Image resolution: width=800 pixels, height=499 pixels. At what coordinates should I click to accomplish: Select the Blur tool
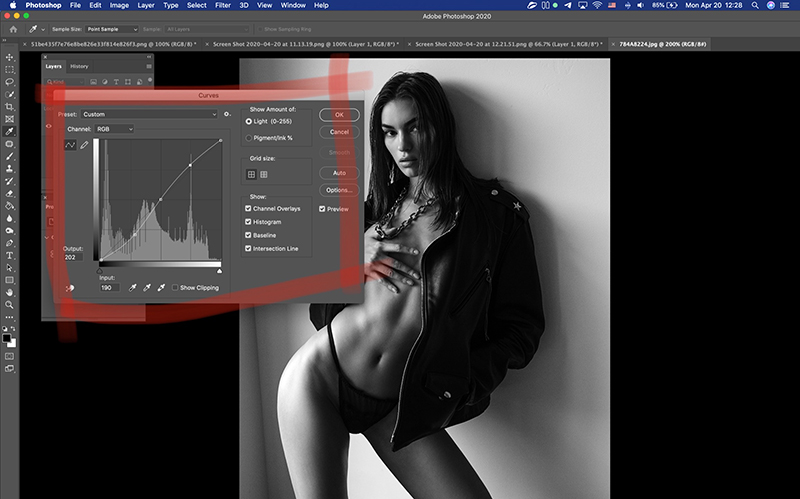click(x=9, y=218)
